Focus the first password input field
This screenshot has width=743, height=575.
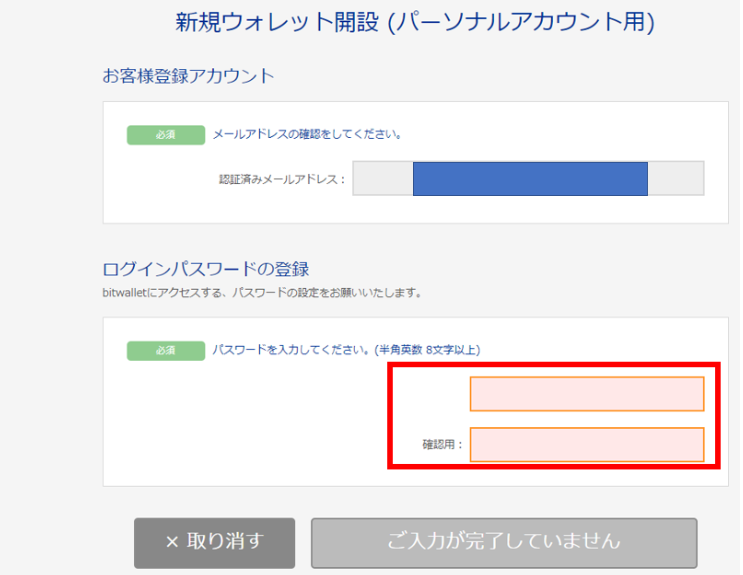pyautogui.click(x=587, y=394)
